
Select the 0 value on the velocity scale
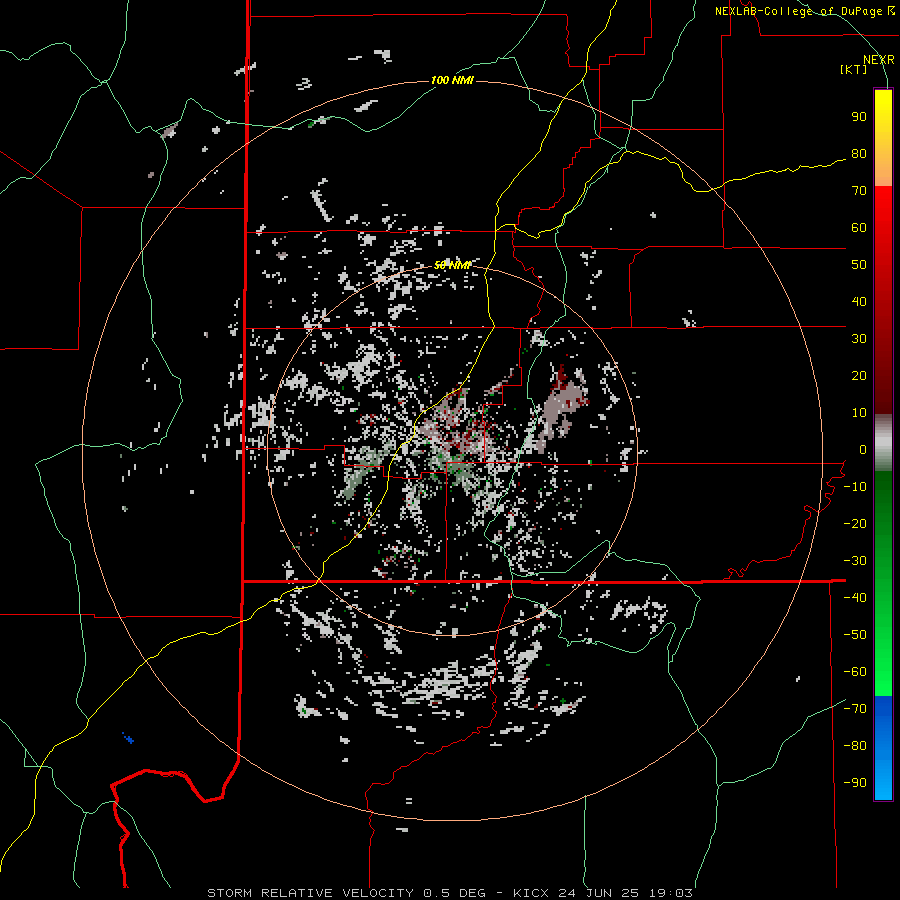click(863, 450)
